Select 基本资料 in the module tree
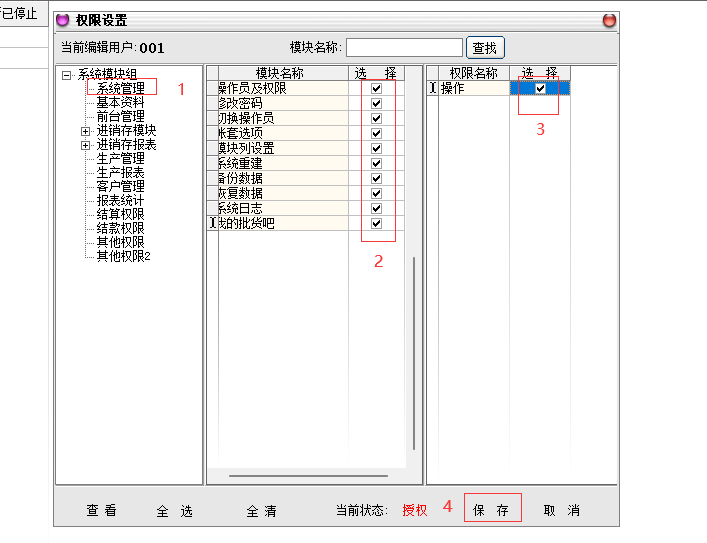707x543 pixels. [x=121, y=102]
